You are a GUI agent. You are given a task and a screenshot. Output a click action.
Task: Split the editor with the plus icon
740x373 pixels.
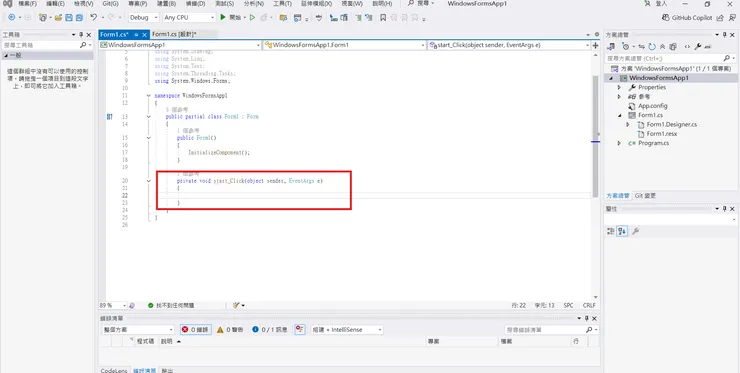point(596,45)
